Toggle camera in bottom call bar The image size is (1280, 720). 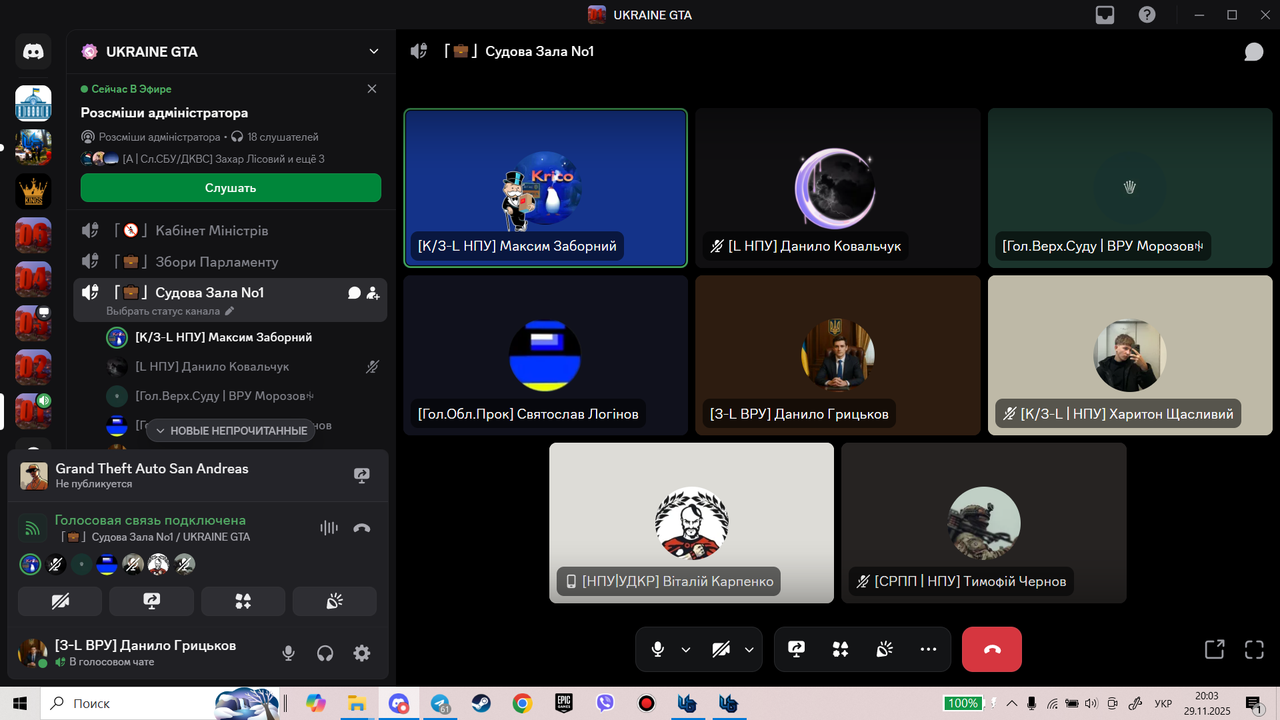click(721, 649)
